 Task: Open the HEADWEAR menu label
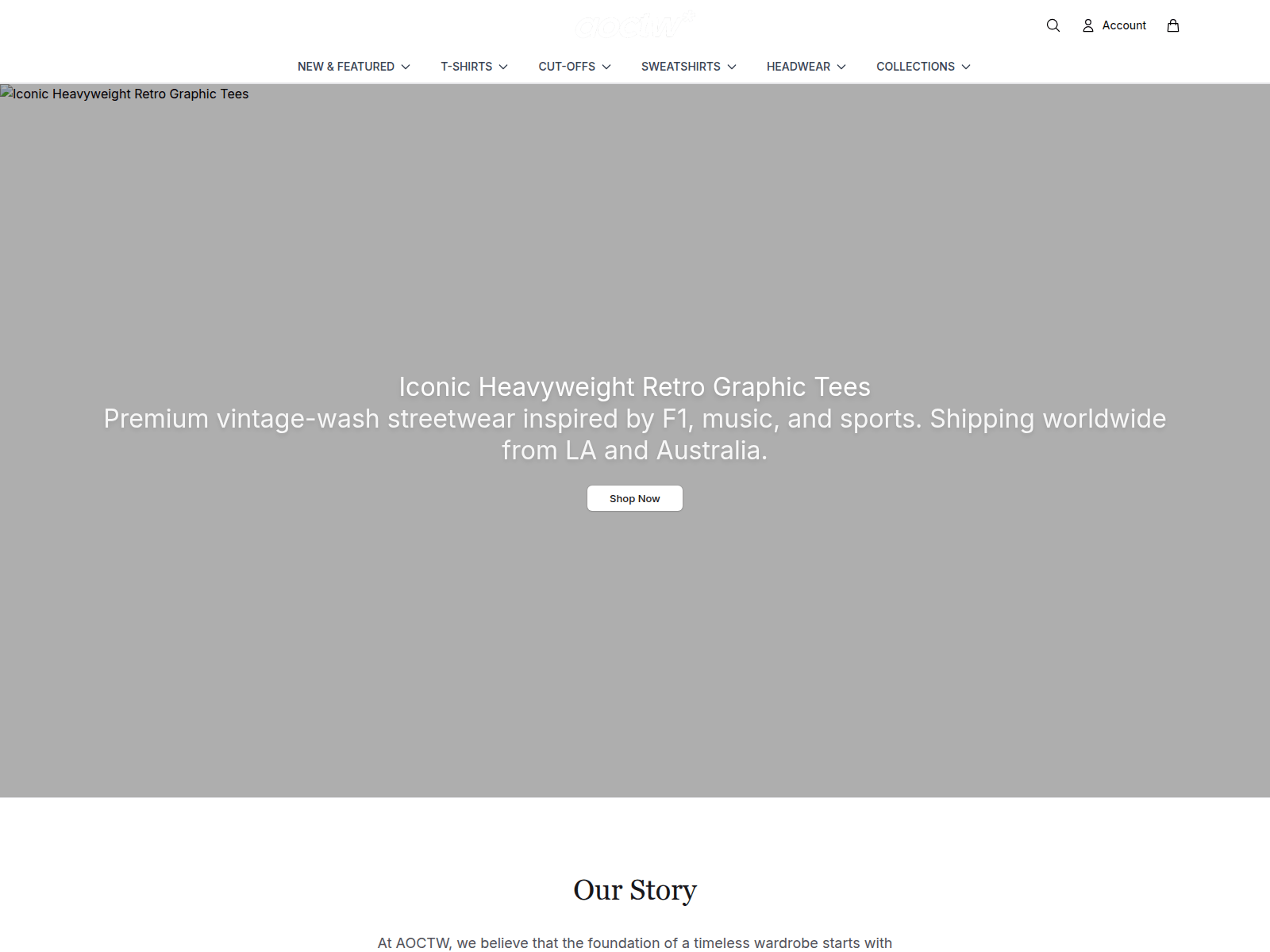click(799, 67)
